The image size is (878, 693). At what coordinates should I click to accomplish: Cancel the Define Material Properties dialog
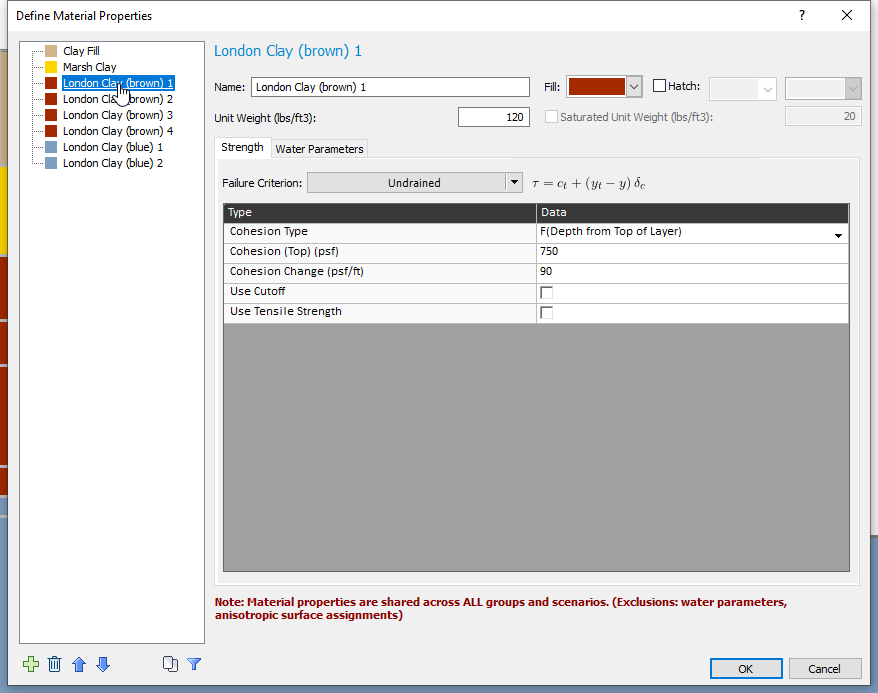(825, 668)
